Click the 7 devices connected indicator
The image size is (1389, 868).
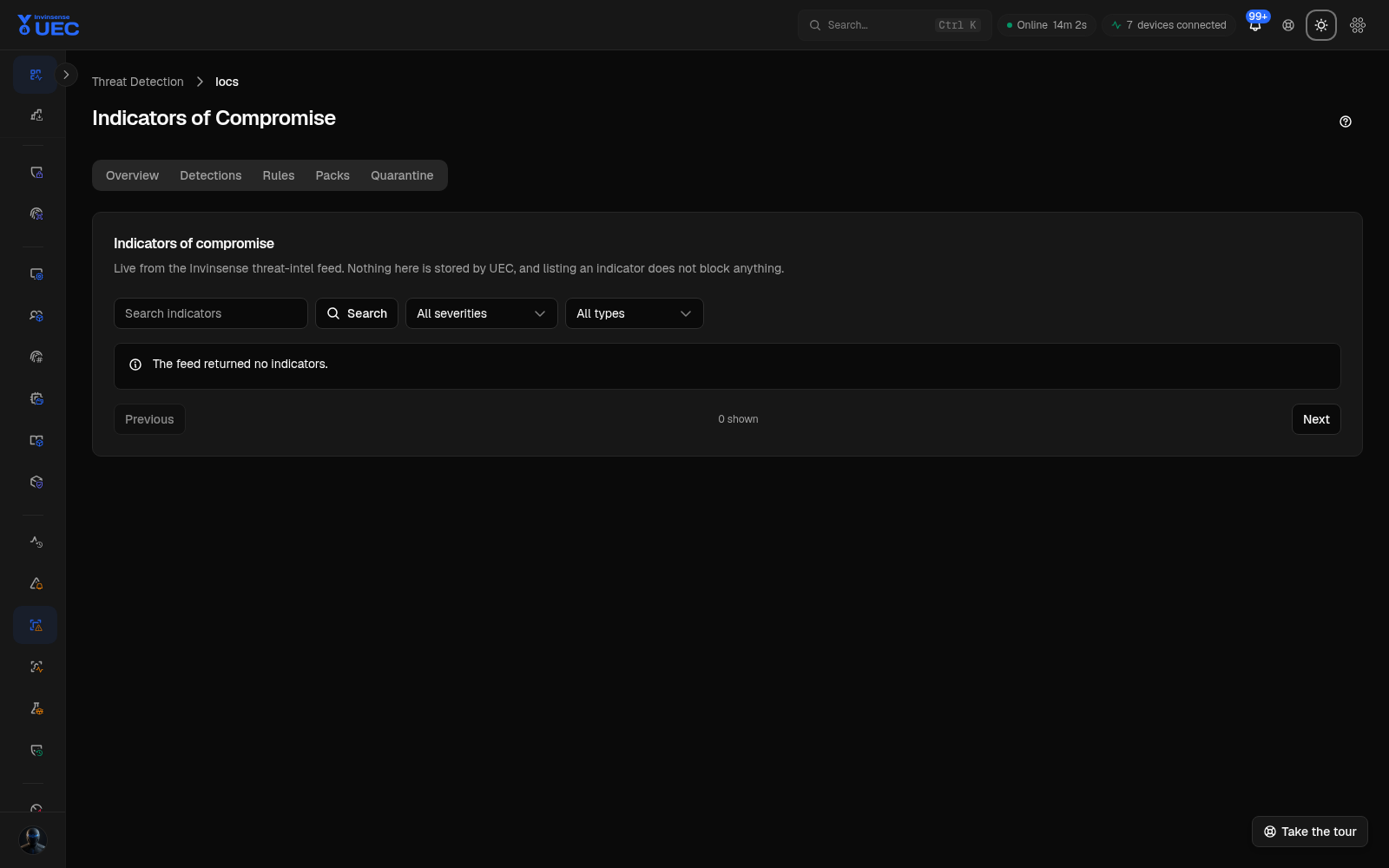(1168, 25)
